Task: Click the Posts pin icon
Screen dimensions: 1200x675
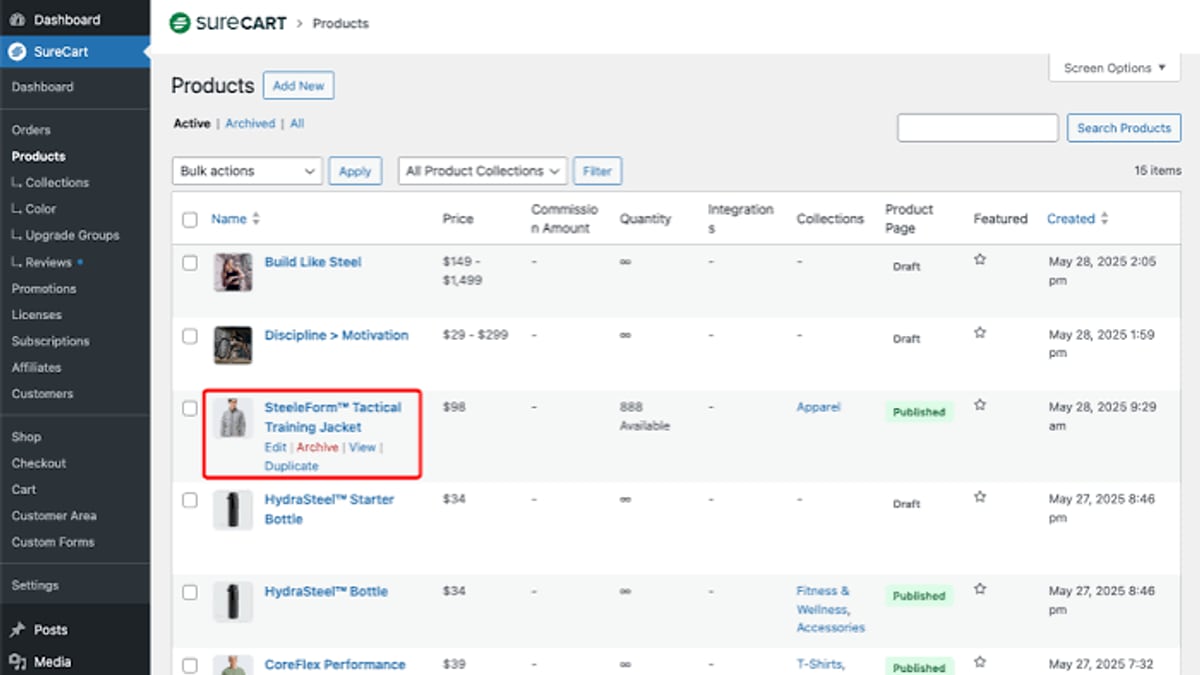Action: coord(17,630)
